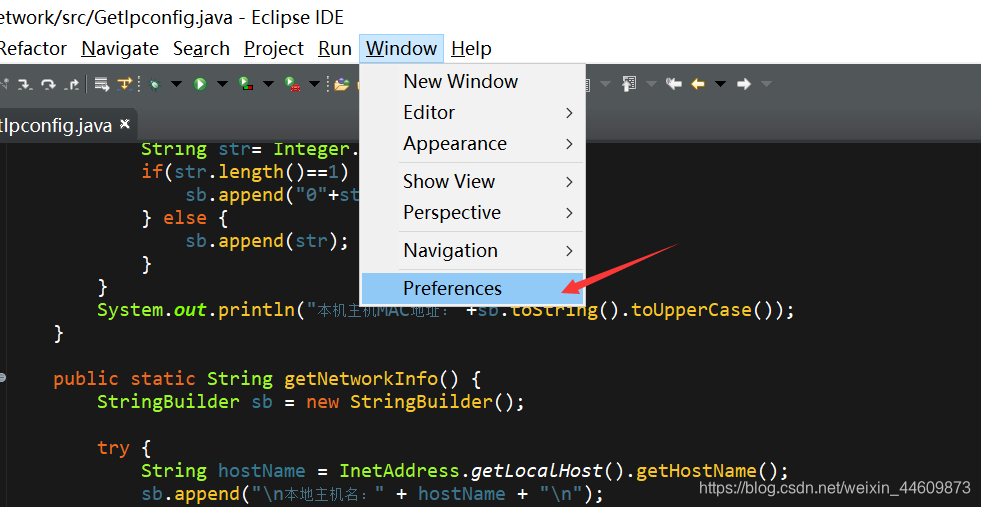
Task: Click the 'try {' code line
Action: (x=124, y=448)
